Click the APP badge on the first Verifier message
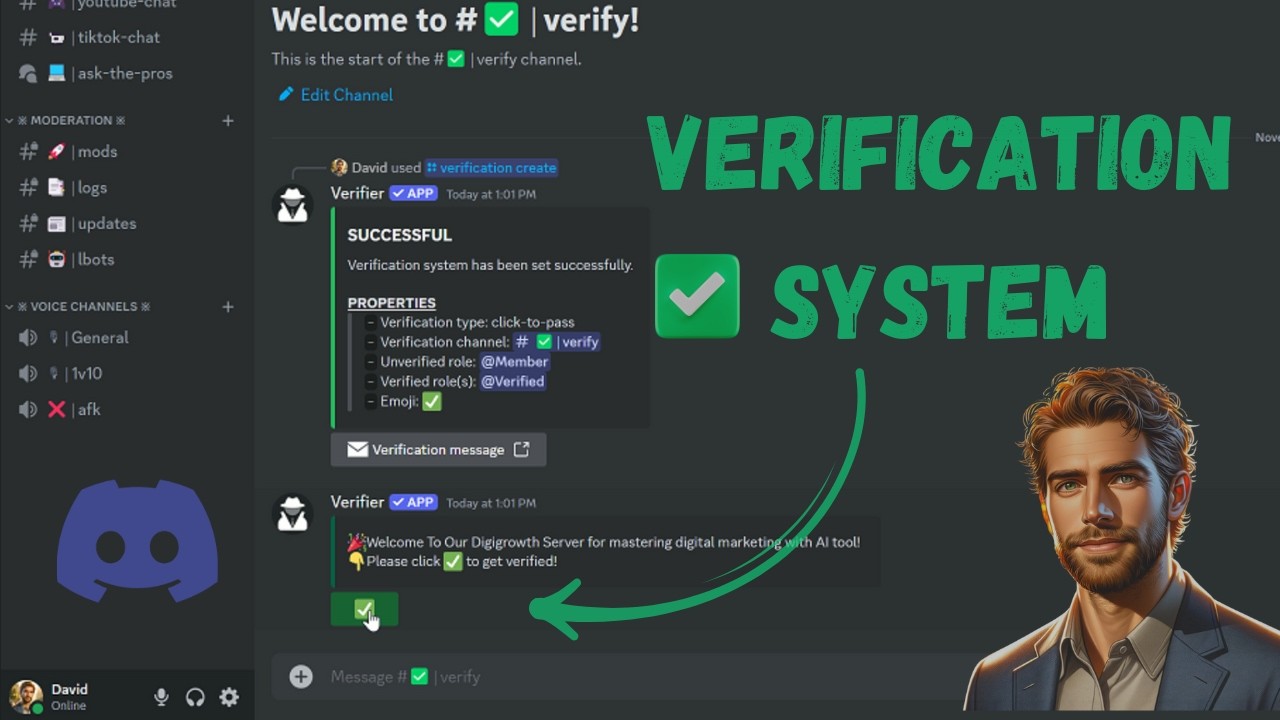Viewport: 1280px width, 720px height. [413, 193]
